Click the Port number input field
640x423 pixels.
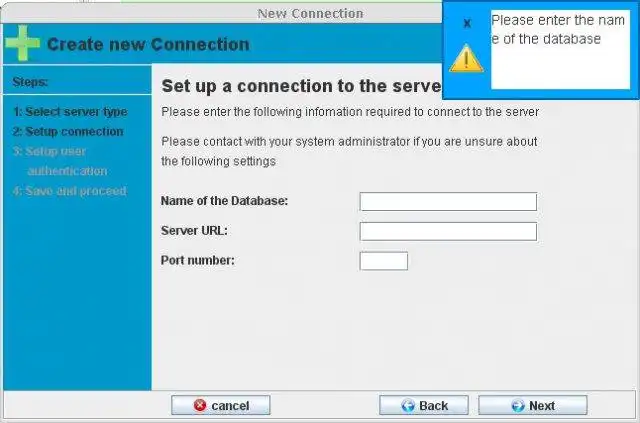[384, 261]
